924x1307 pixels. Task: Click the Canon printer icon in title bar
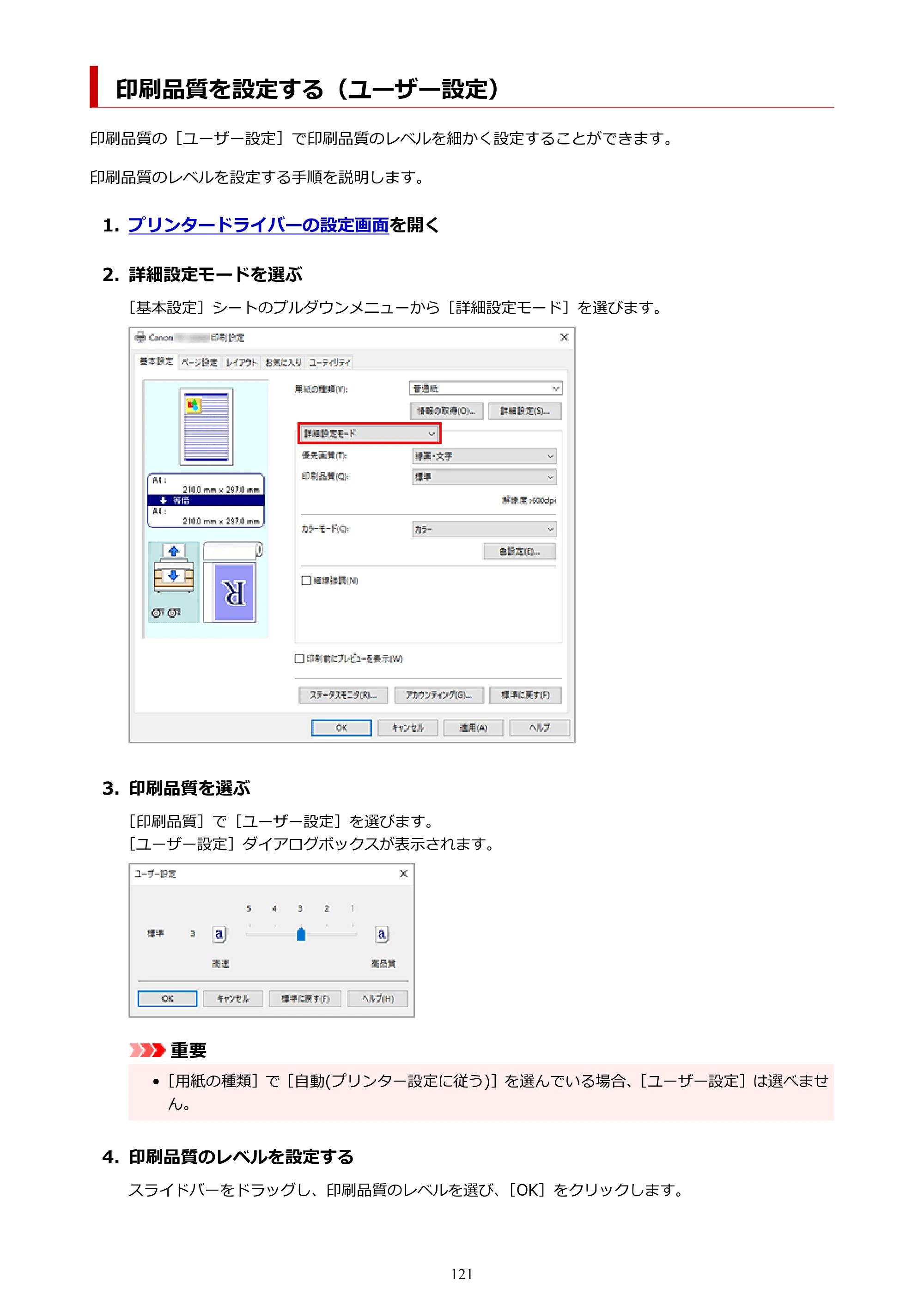pos(140,337)
